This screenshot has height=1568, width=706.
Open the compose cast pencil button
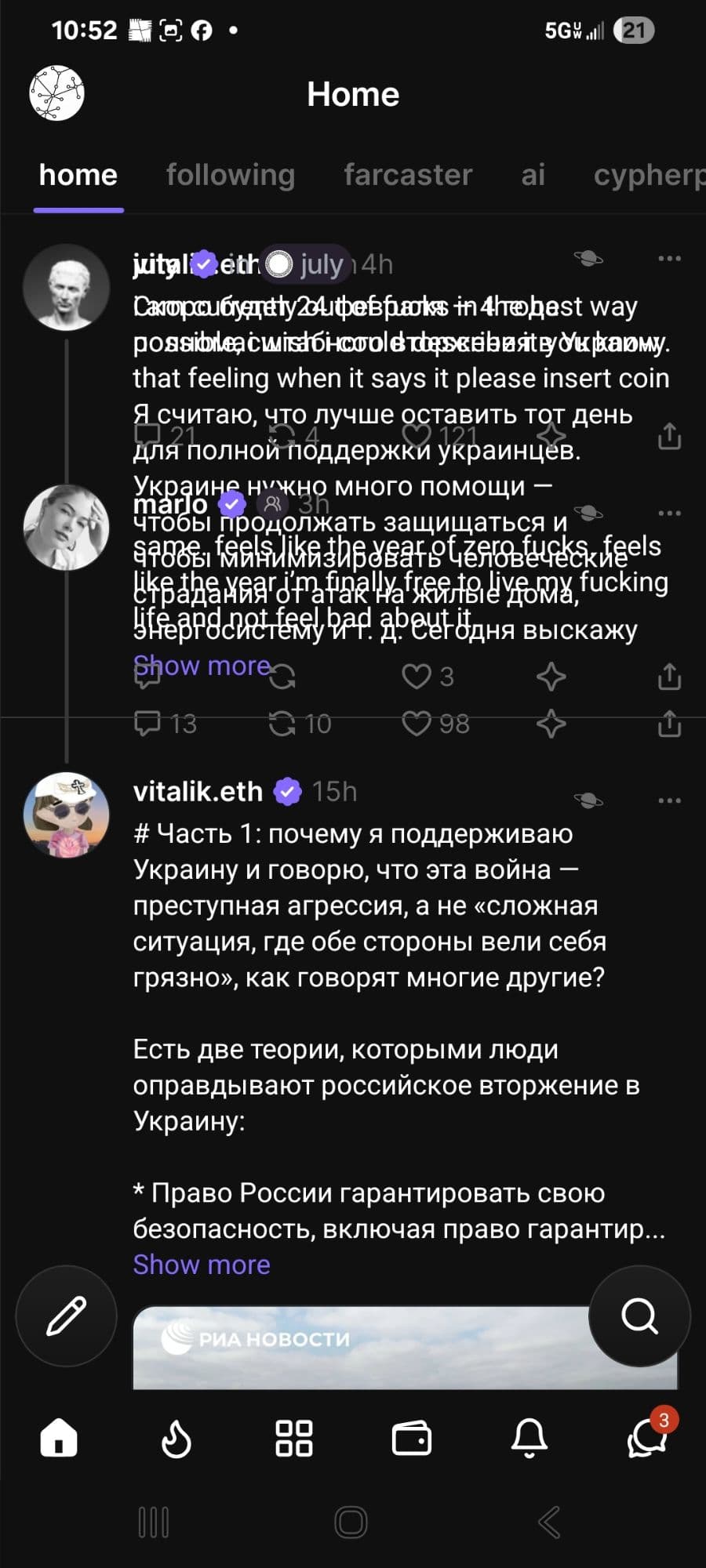(67, 1316)
